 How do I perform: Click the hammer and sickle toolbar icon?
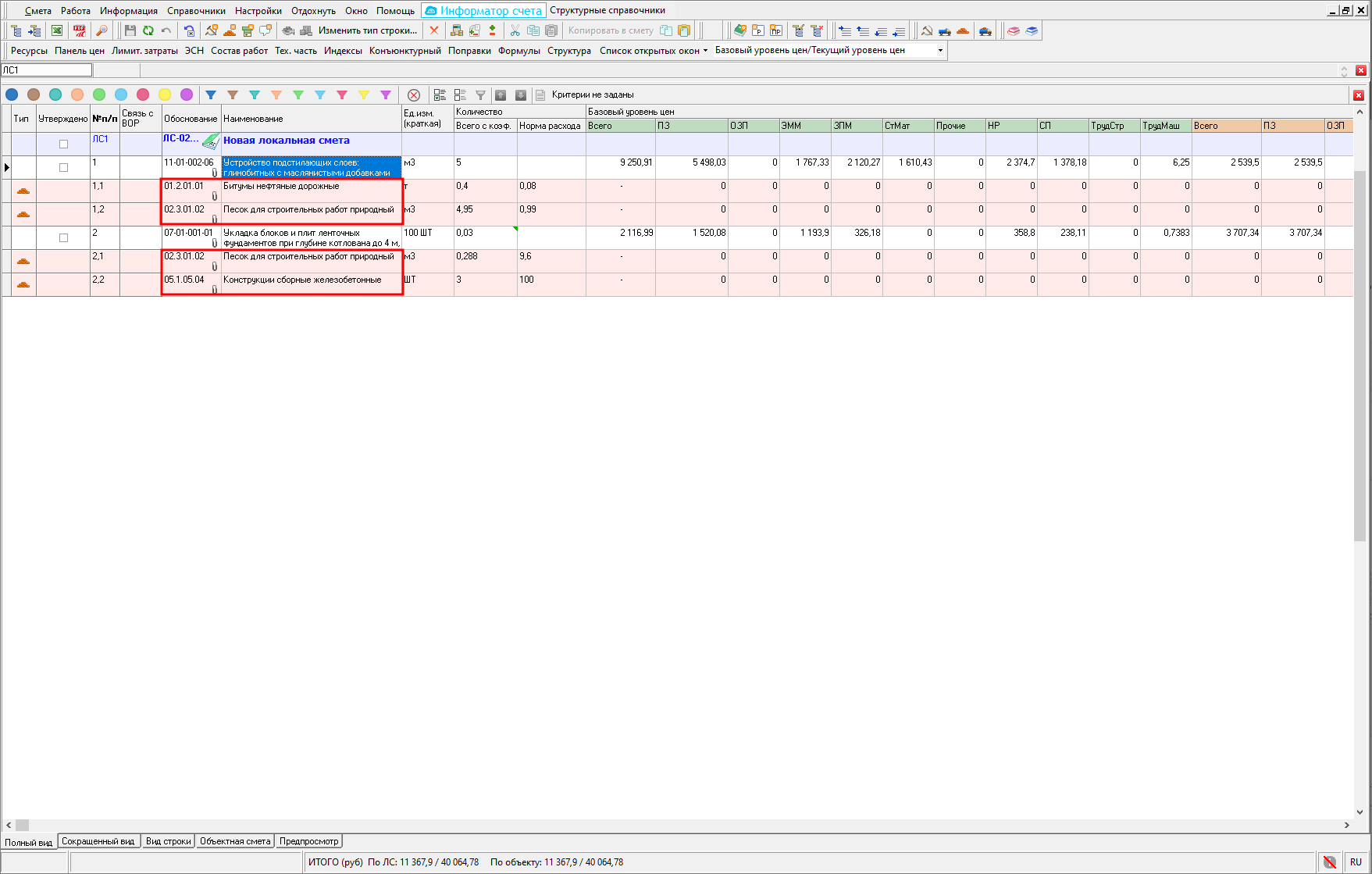click(x=927, y=30)
